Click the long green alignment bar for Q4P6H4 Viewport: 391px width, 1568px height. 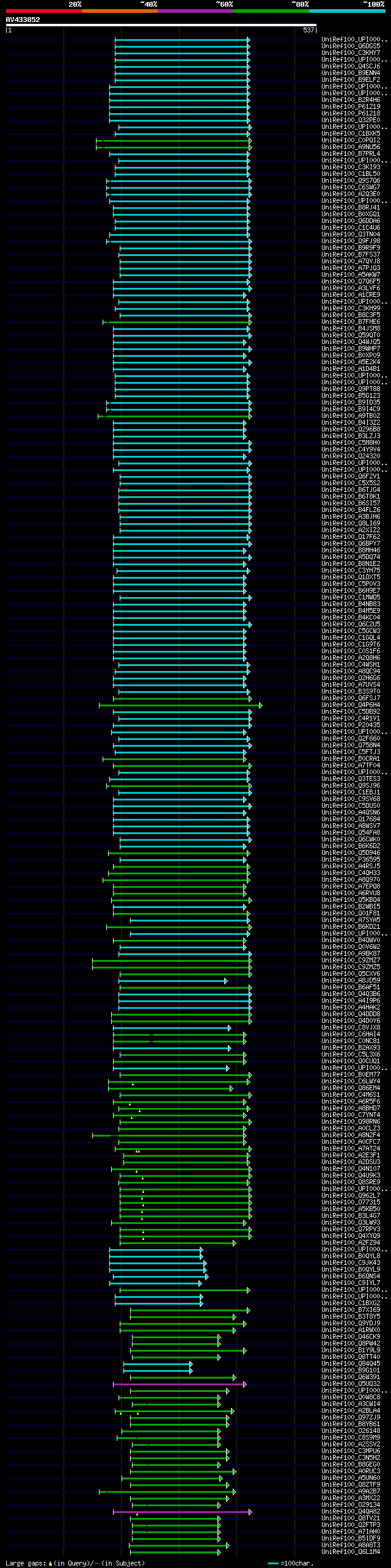coord(181,705)
